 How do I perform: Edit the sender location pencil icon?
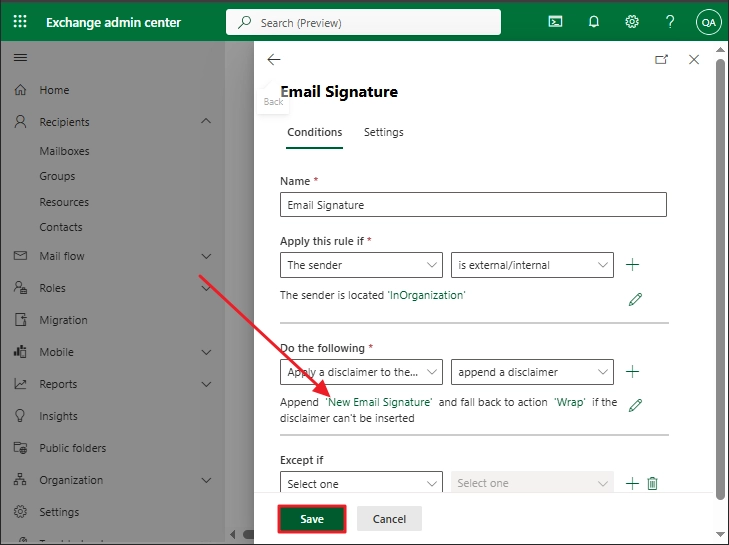point(635,299)
